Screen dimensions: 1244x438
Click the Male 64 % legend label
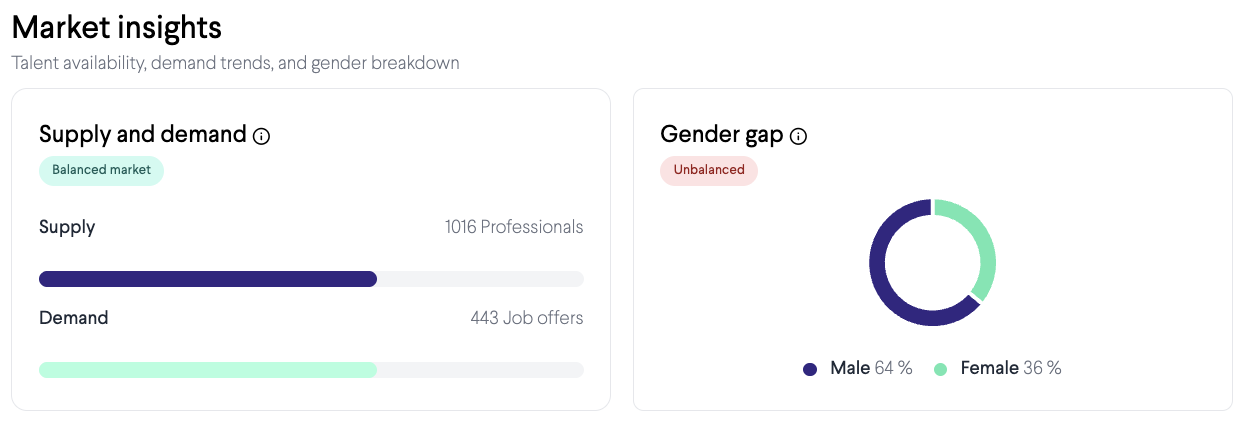870,368
